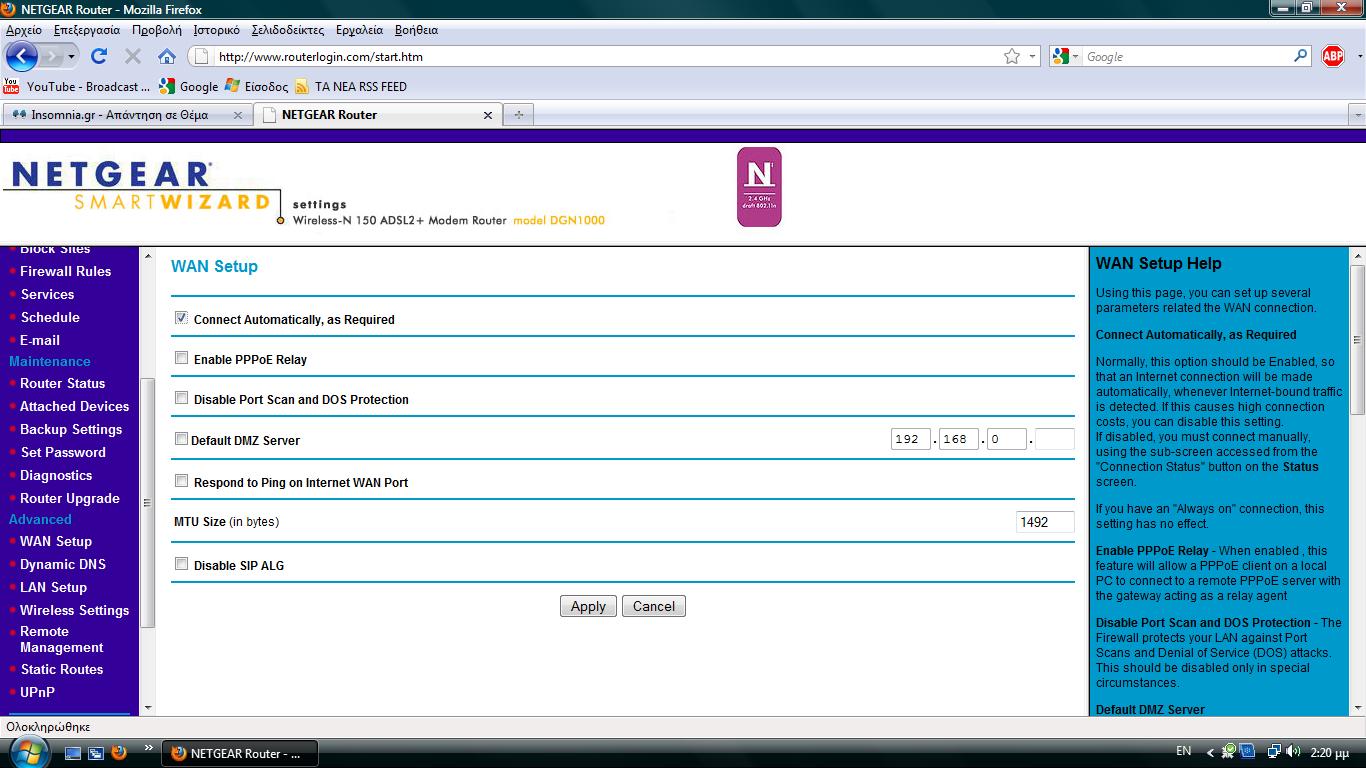Launch Firefox from the quick launch bar
Viewport: 1366px width, 768px height.
pos(119,752)
